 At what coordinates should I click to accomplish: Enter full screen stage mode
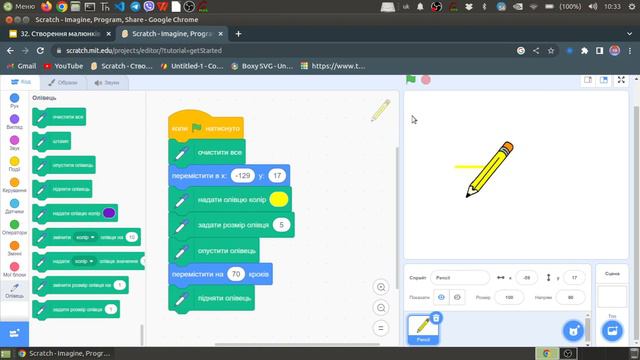[621, 80]
